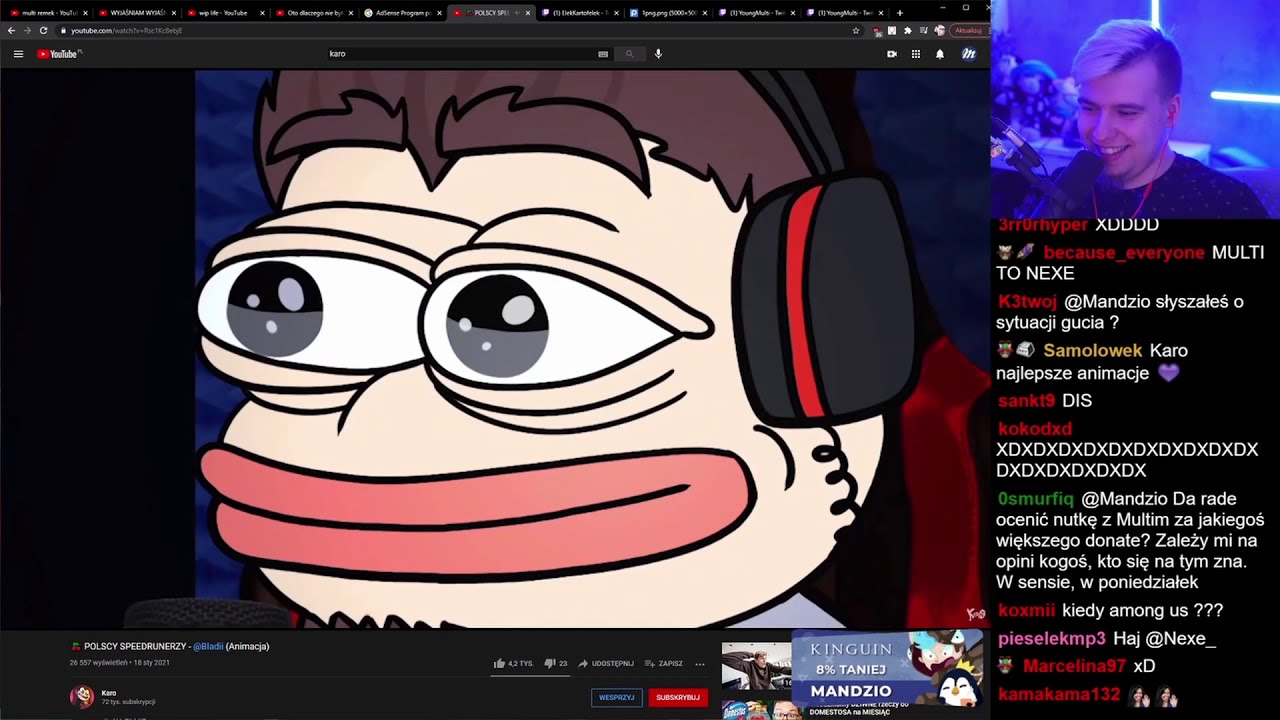Open the first recommended video thumbnail
1280x720 pixels.
click(x=756, y=666)
